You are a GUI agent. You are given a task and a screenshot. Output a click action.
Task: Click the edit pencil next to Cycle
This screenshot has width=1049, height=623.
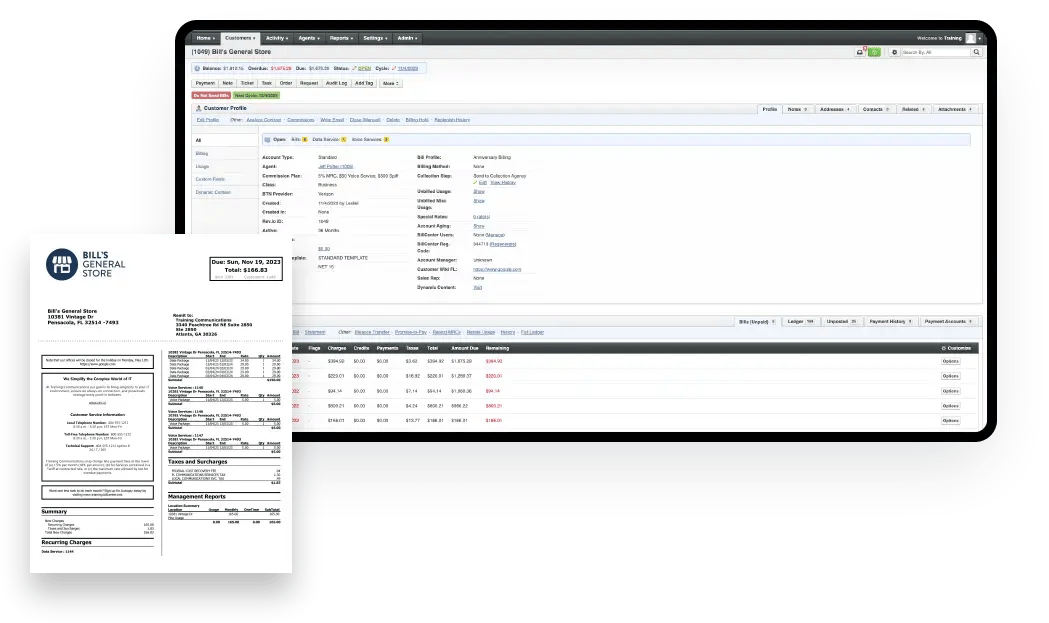coord(393,68)
